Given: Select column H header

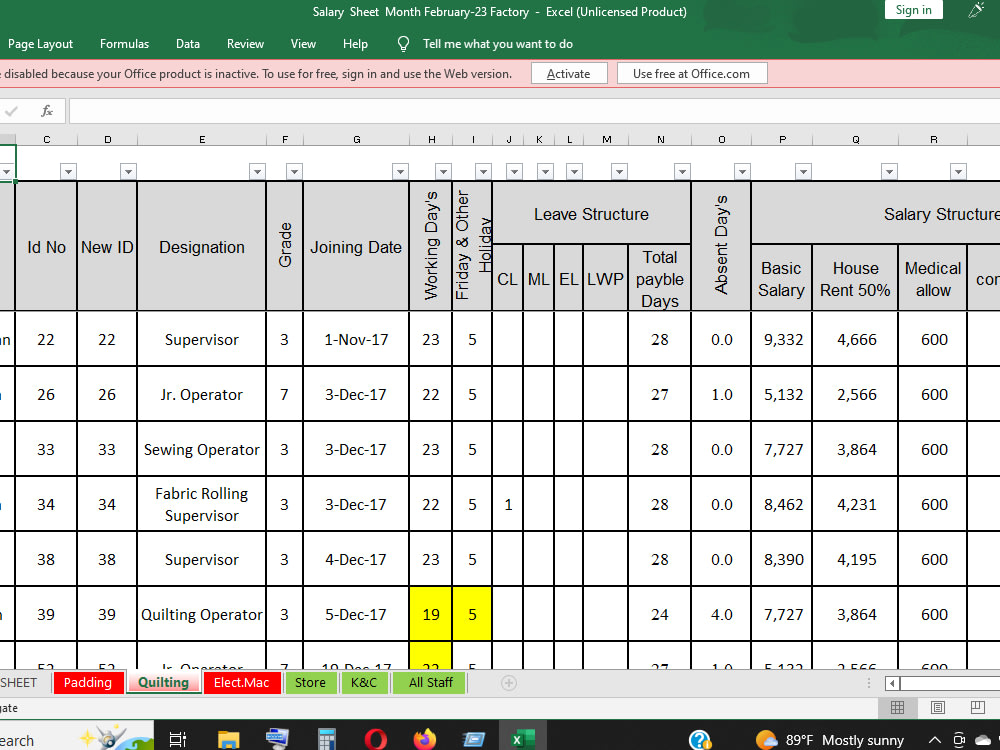Looking at the screenshot, I should (x=431, y=139).
